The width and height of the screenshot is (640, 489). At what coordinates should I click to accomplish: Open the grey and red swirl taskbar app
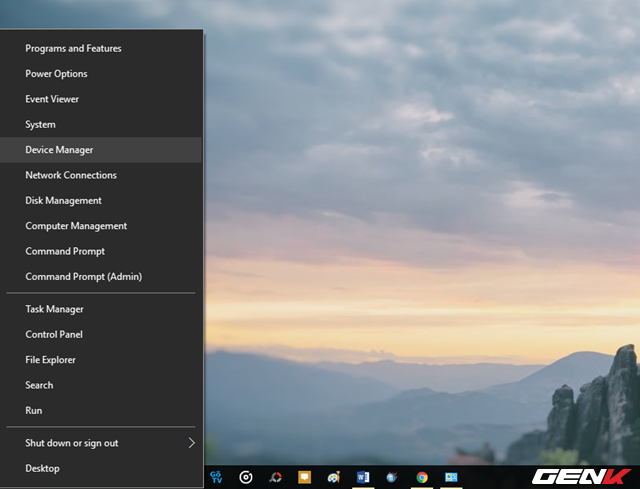coord(276,477)
